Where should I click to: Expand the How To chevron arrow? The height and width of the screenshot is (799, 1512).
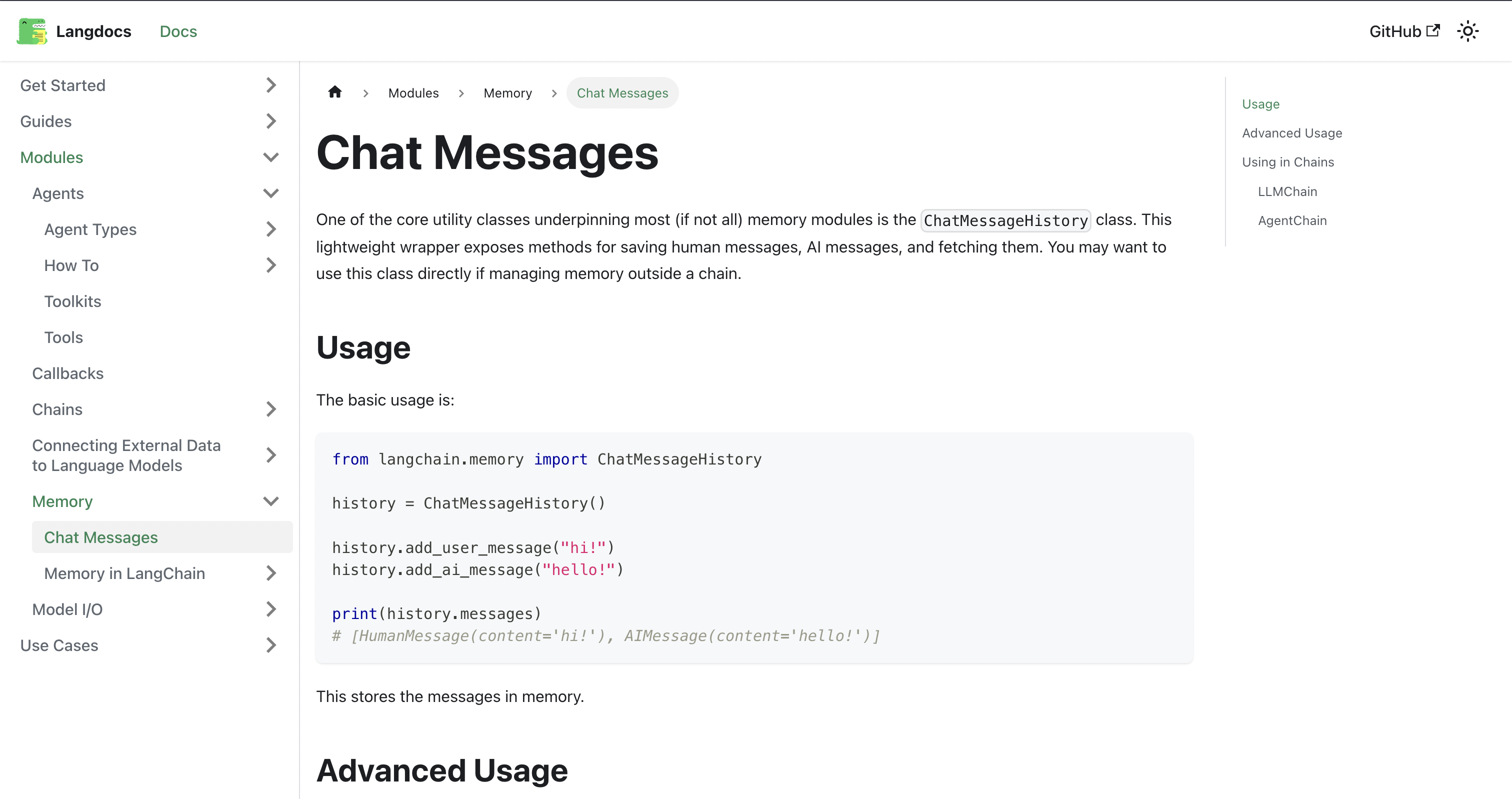coord(270,265)
